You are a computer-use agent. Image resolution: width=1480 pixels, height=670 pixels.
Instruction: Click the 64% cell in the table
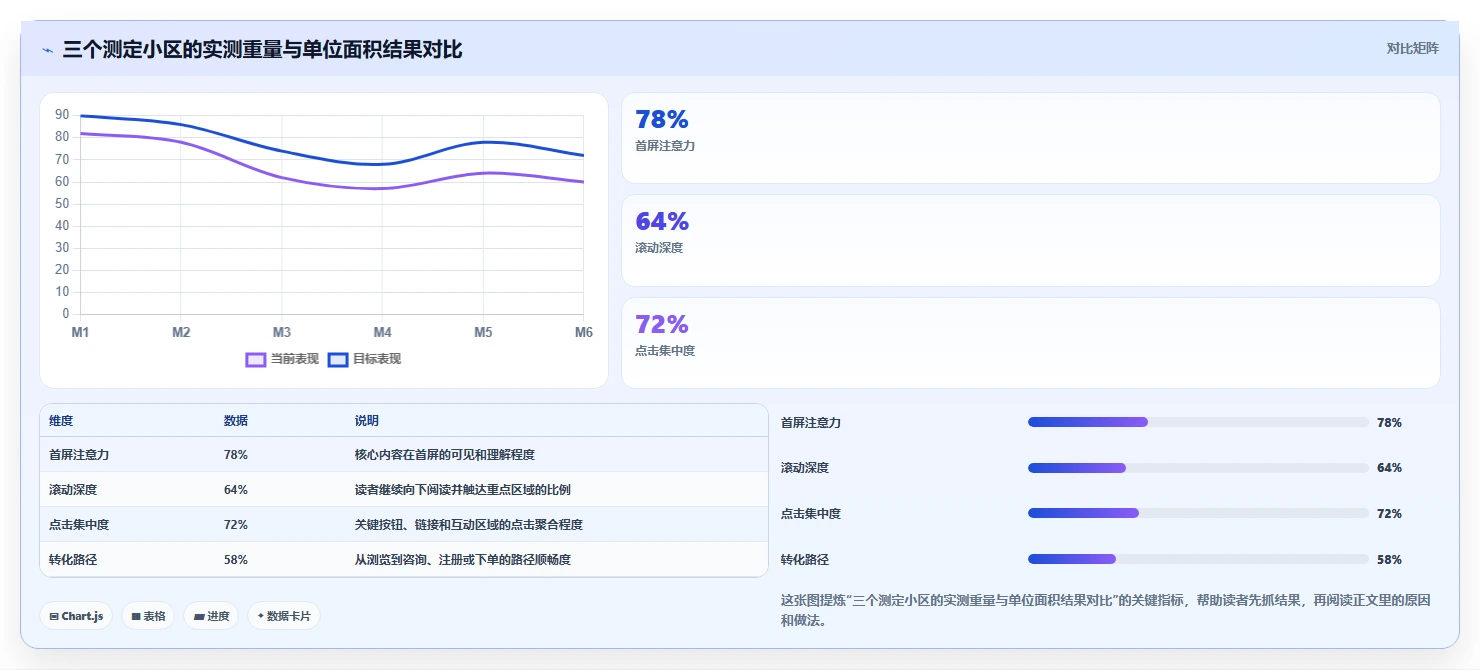point(236,490)
